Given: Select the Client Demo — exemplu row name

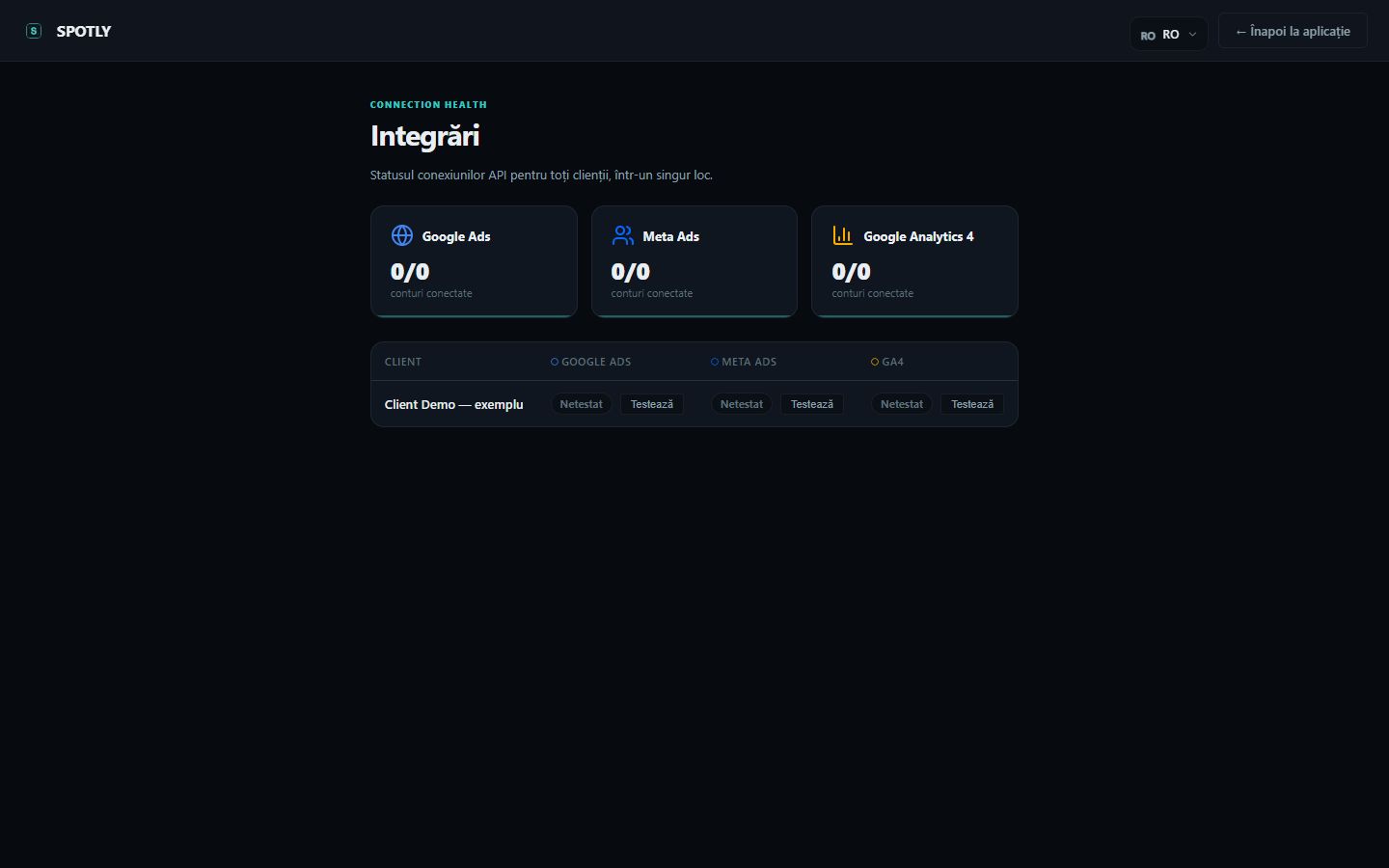Looking at the screenshot, I should [454, 404].
